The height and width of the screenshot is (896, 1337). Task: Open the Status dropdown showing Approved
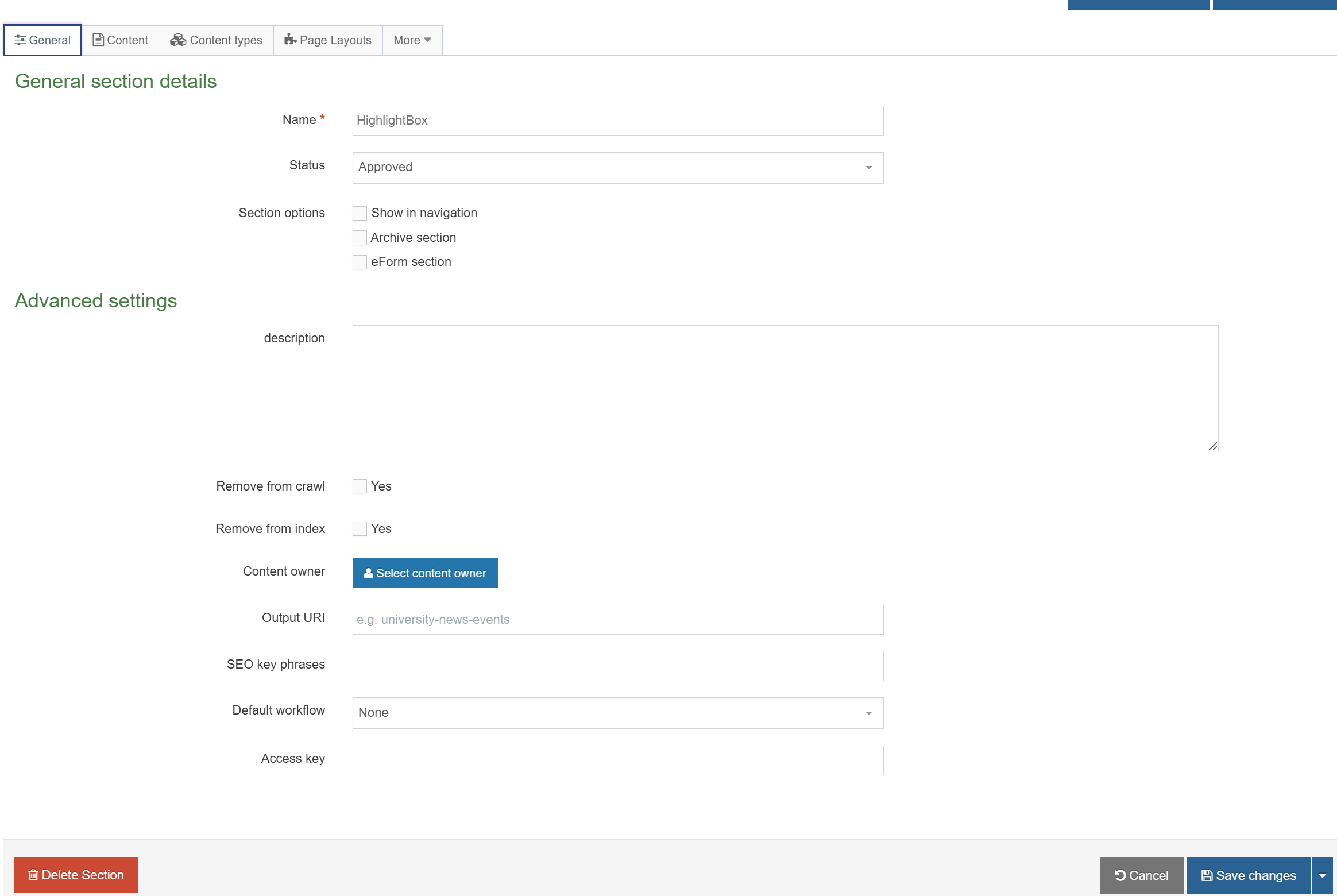coord(617,168)
